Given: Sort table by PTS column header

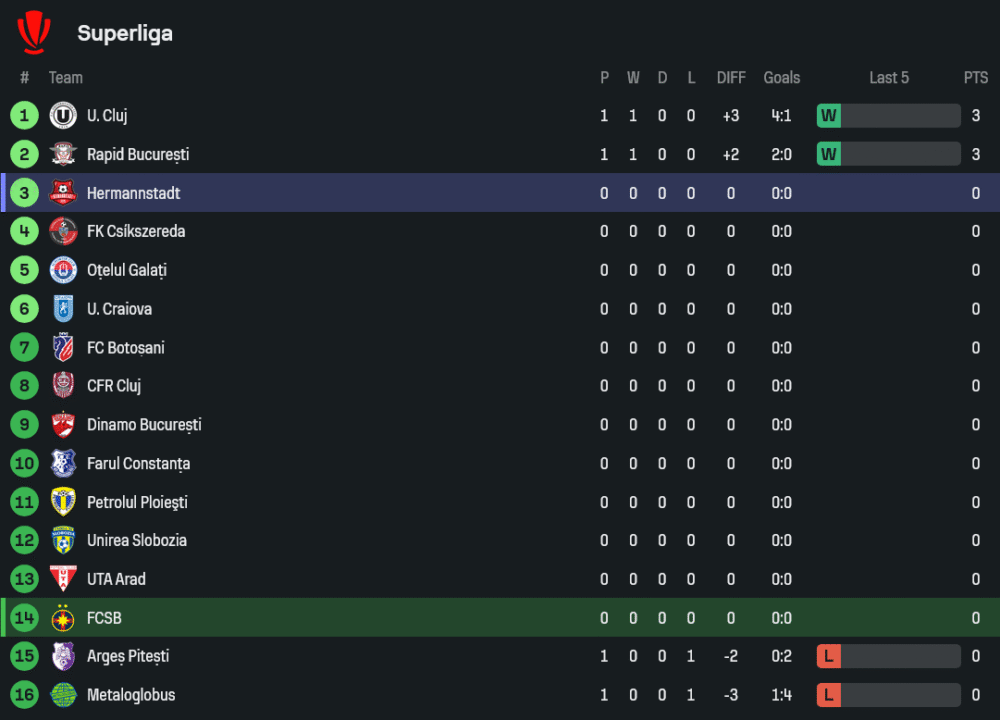Looking at the screenshot, I should 976,78.
